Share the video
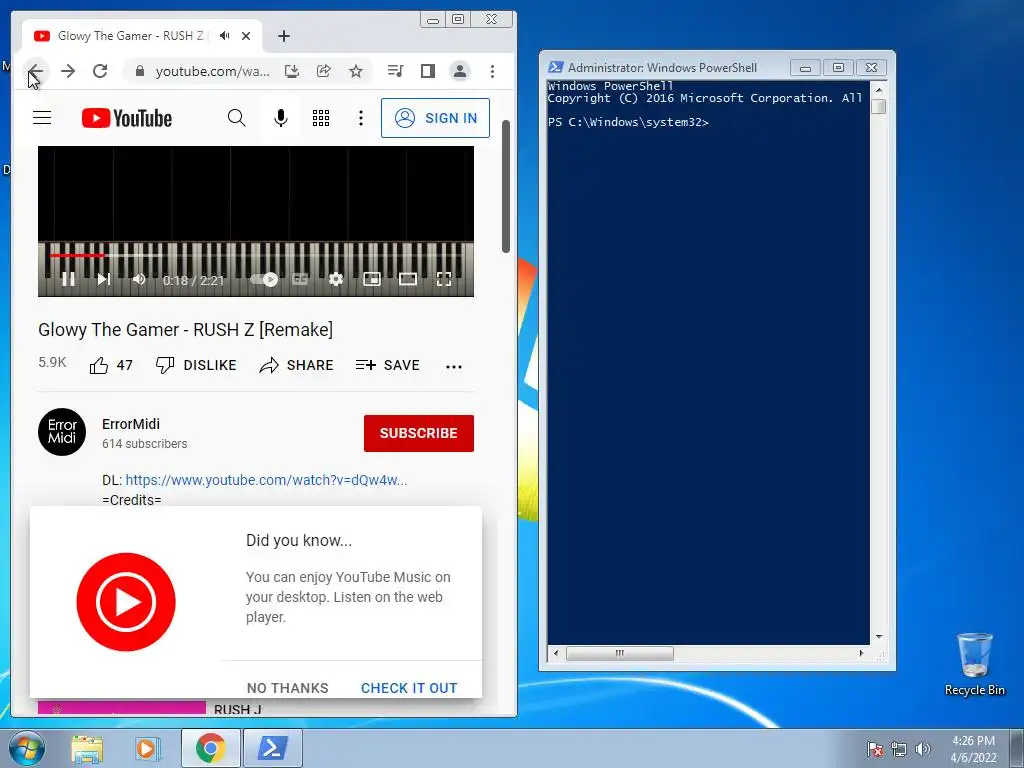 [296, 365]
